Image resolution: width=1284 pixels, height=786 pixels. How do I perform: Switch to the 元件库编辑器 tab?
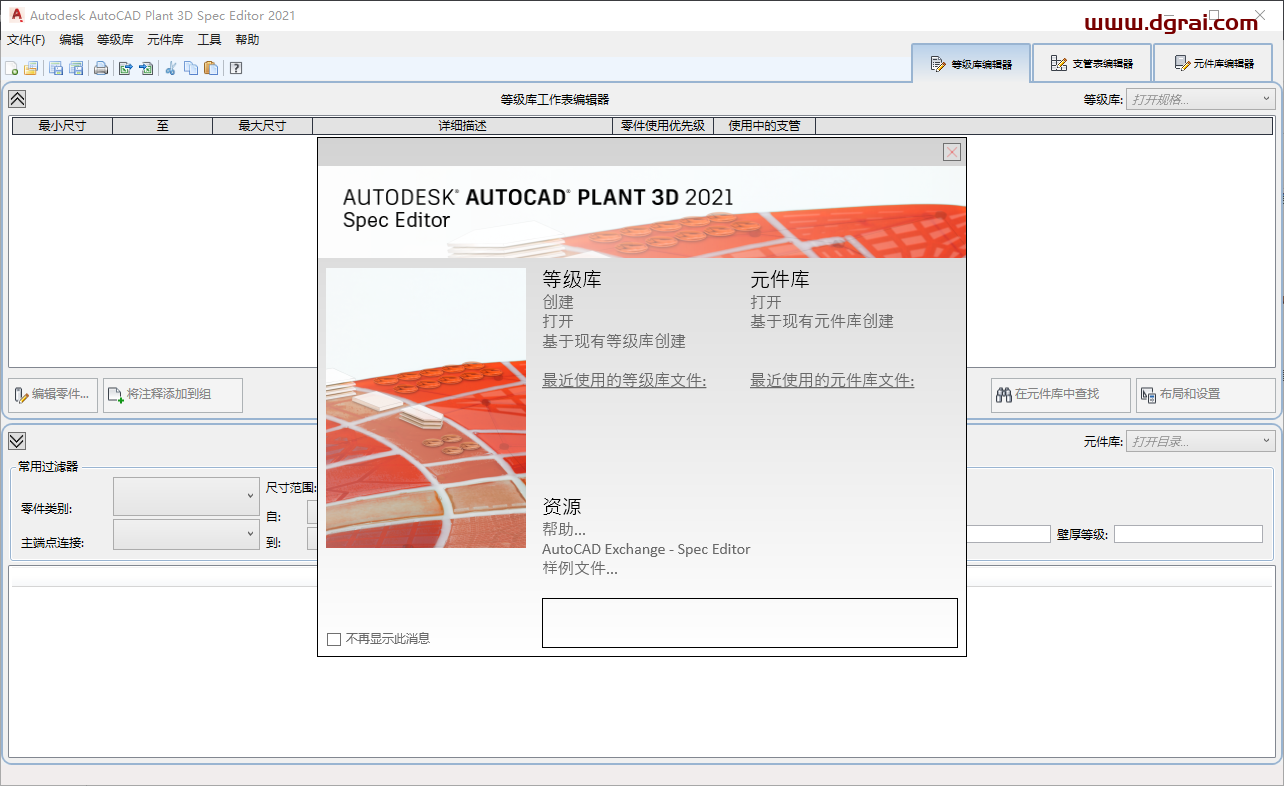click(1213, 63)
